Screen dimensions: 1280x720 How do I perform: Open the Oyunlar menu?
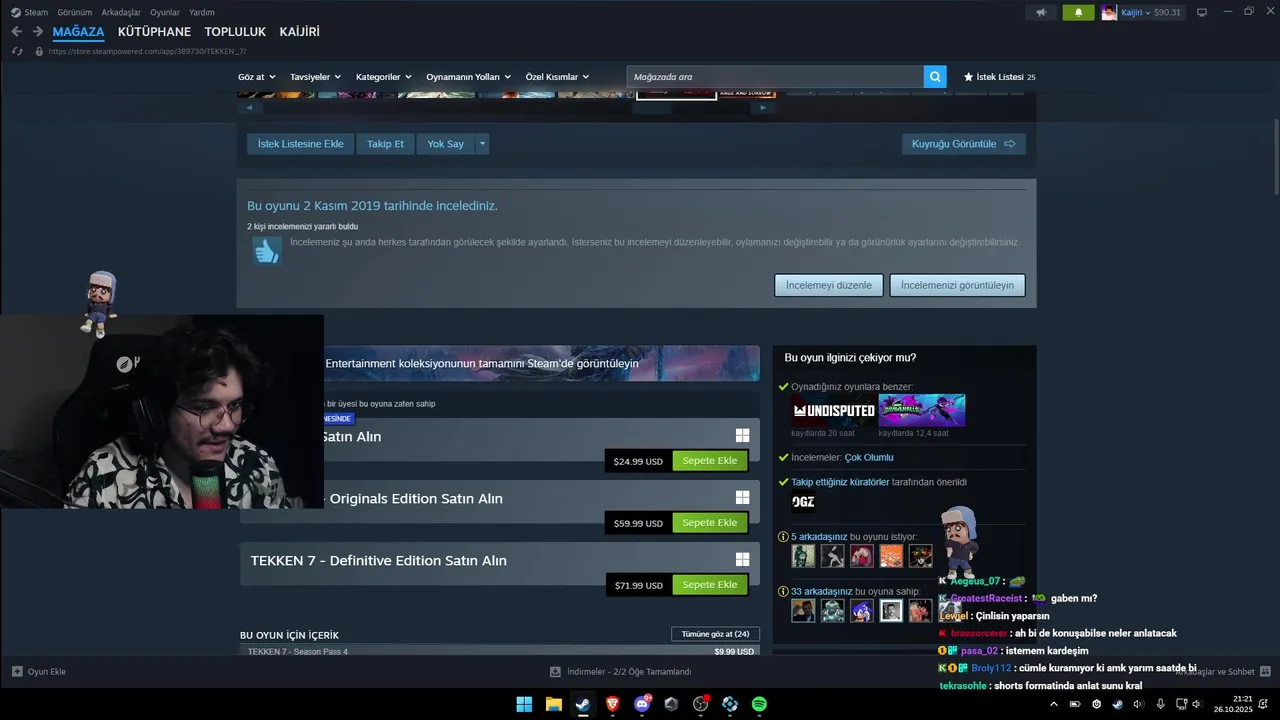point(165,12)
